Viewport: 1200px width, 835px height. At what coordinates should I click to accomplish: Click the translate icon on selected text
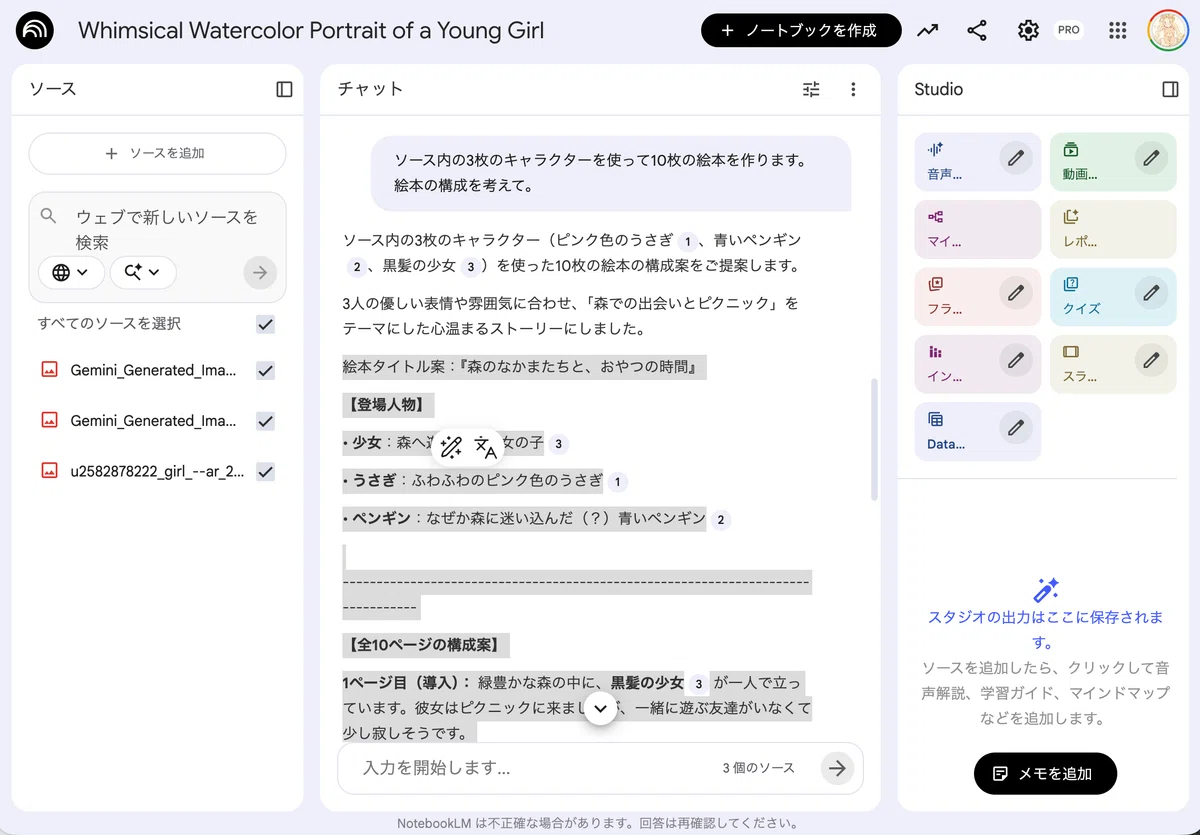click(485, 446)
